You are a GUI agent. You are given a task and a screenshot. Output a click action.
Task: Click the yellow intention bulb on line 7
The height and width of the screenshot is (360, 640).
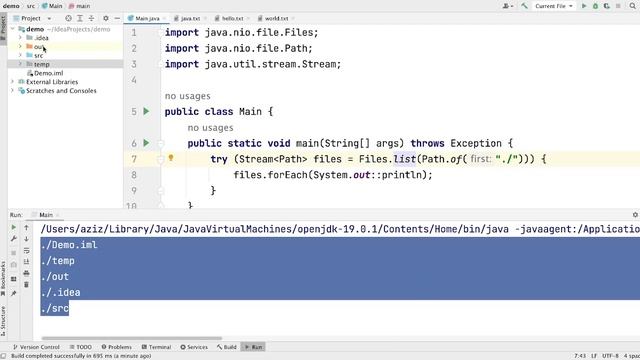(171, 158)
